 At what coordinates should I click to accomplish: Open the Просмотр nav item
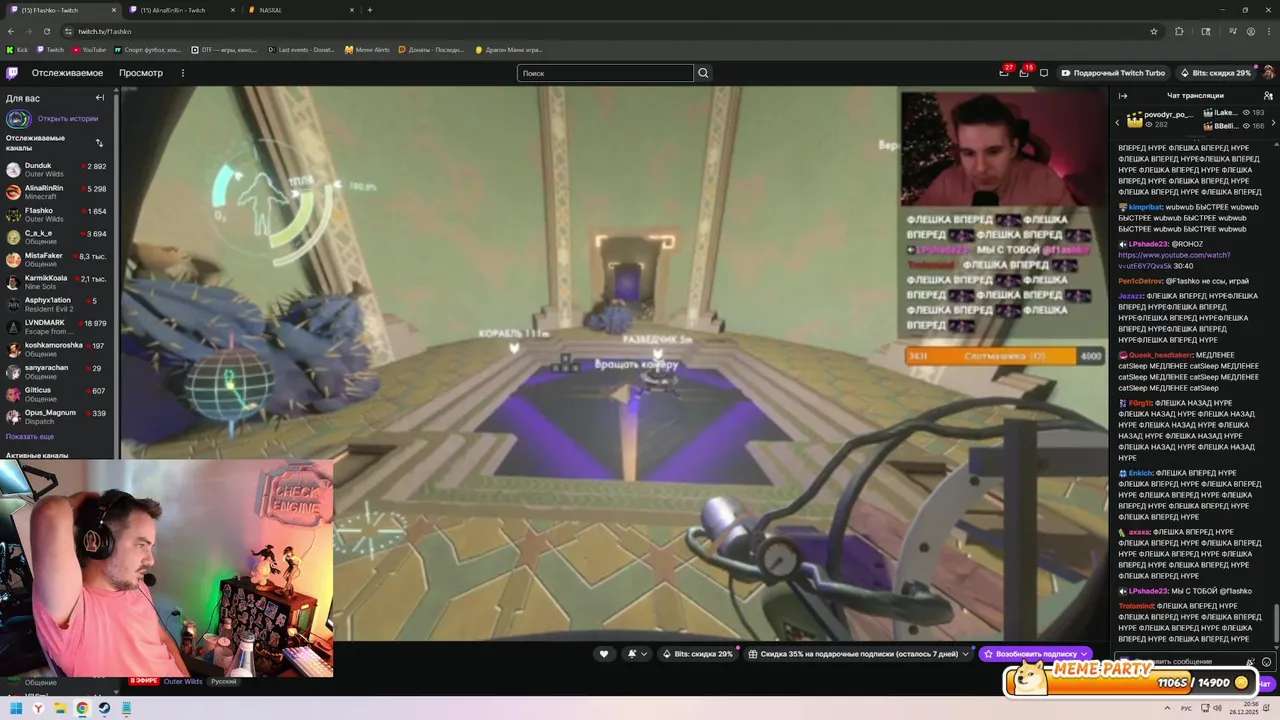tap(141, 73)
